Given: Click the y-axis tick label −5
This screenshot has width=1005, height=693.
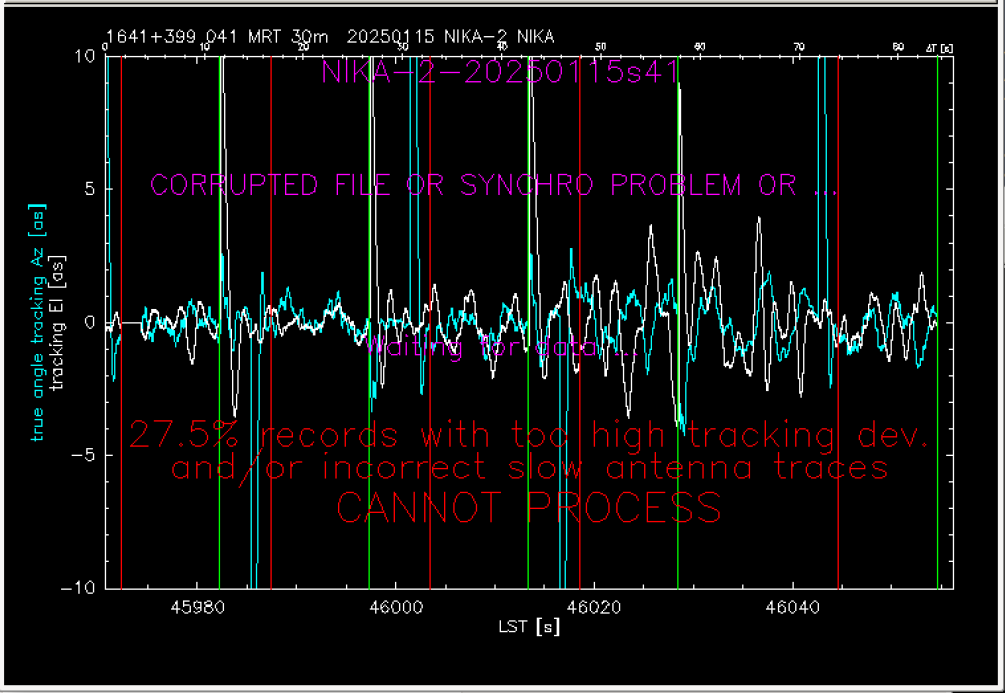Looking at the screenshot, I should tap(84, 455).
